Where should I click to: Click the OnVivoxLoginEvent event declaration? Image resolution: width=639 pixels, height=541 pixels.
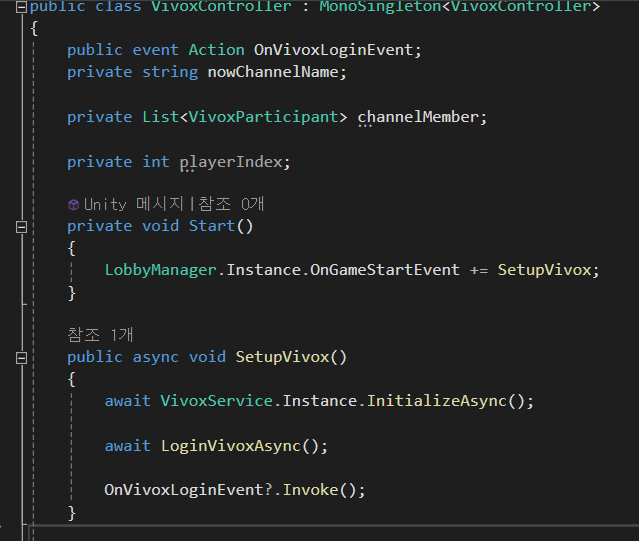point(333,50)
